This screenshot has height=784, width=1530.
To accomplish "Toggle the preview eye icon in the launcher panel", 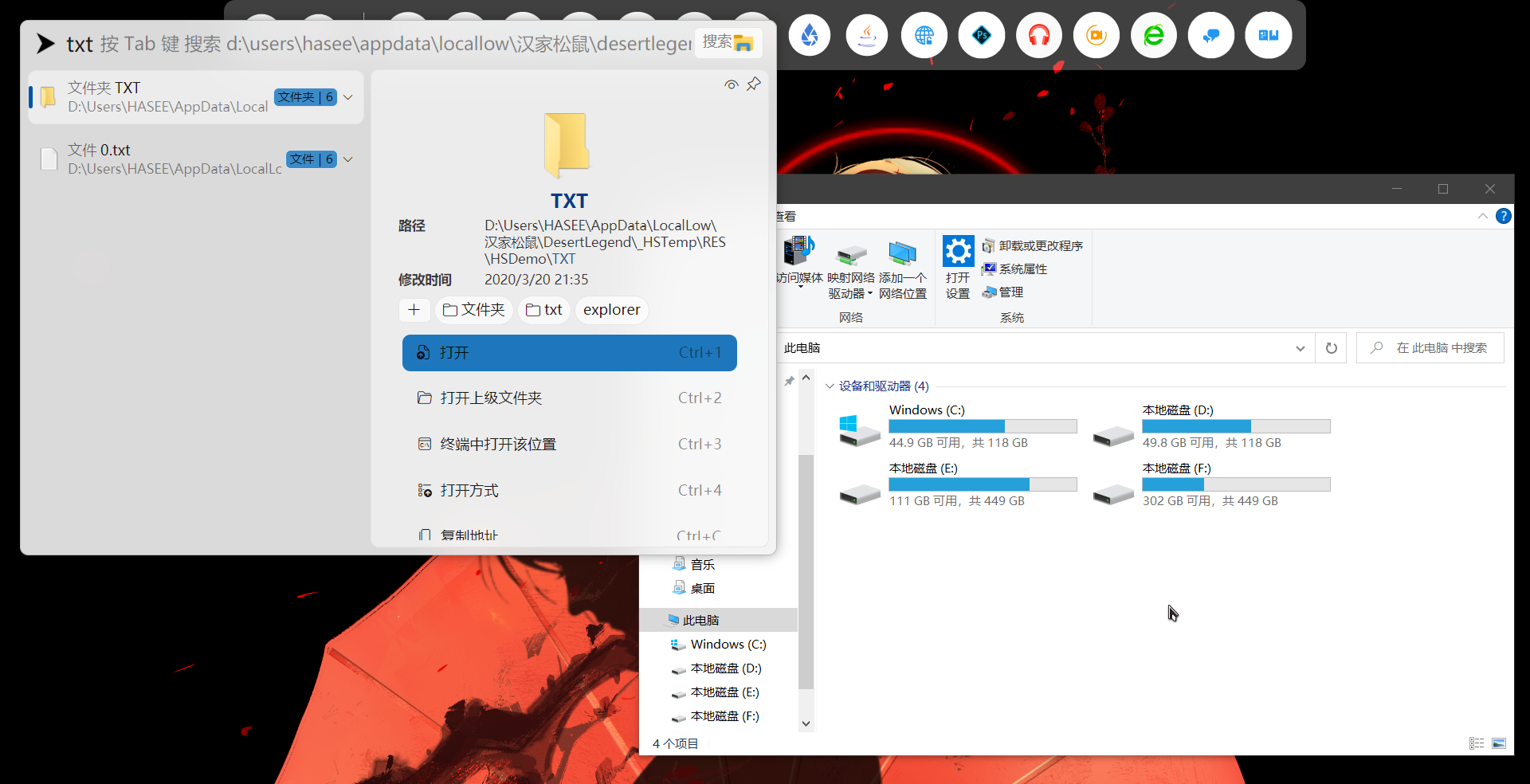I will coord(731,84).
